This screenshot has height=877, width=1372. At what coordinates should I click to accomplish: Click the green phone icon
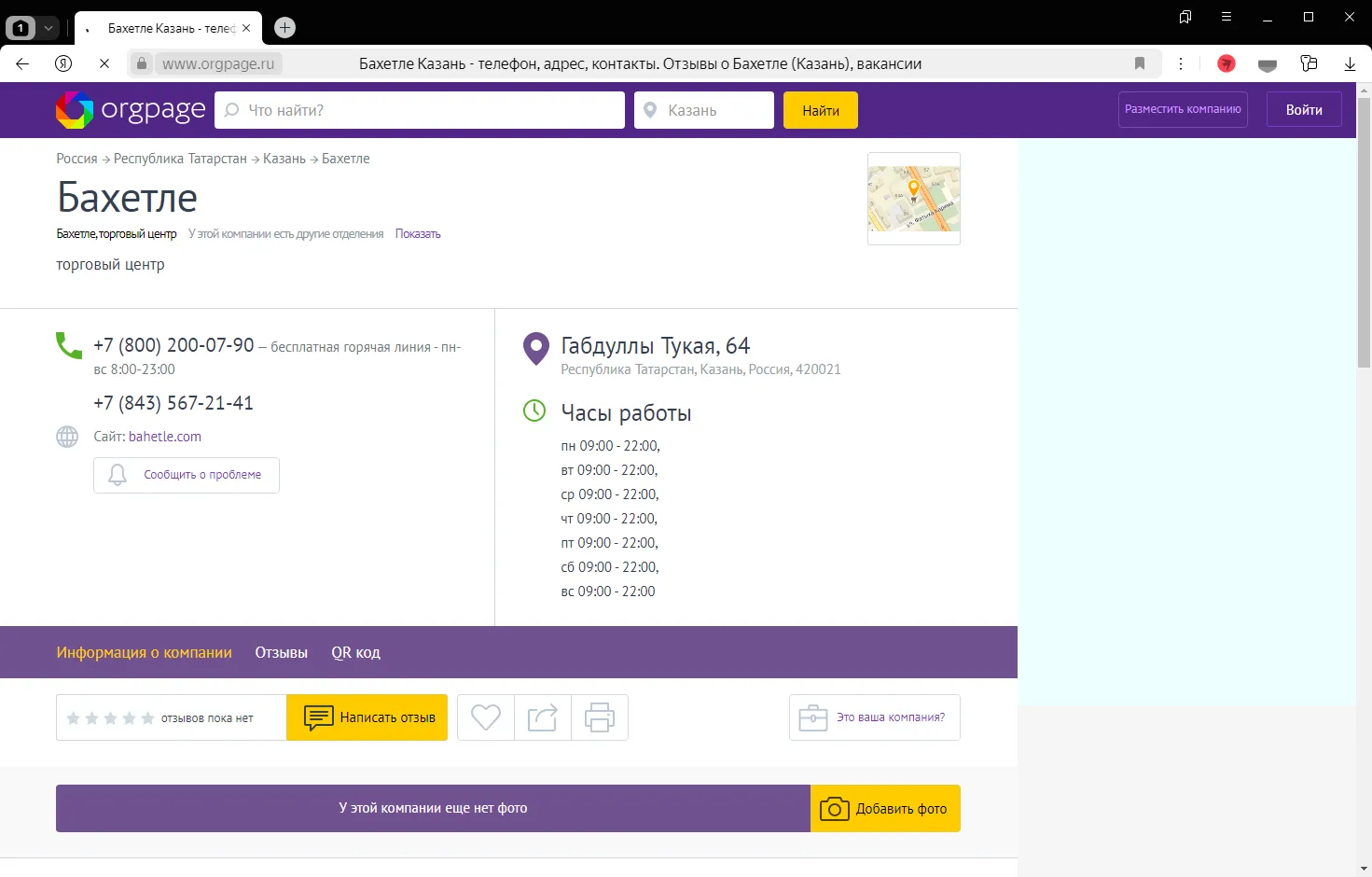click(x=69, y=346)
